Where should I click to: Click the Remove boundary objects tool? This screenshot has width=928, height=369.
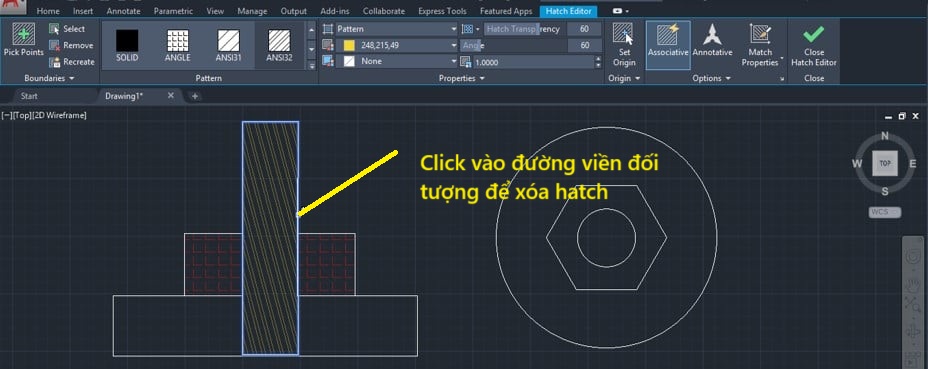click(71, 45)
